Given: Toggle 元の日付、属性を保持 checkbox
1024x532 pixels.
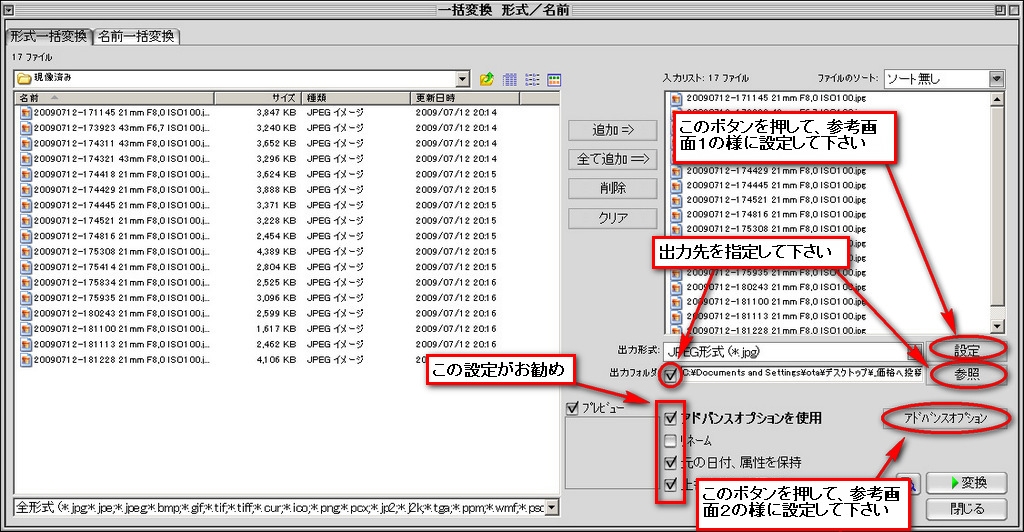Looking at the screenshot, I should (670, 462).
